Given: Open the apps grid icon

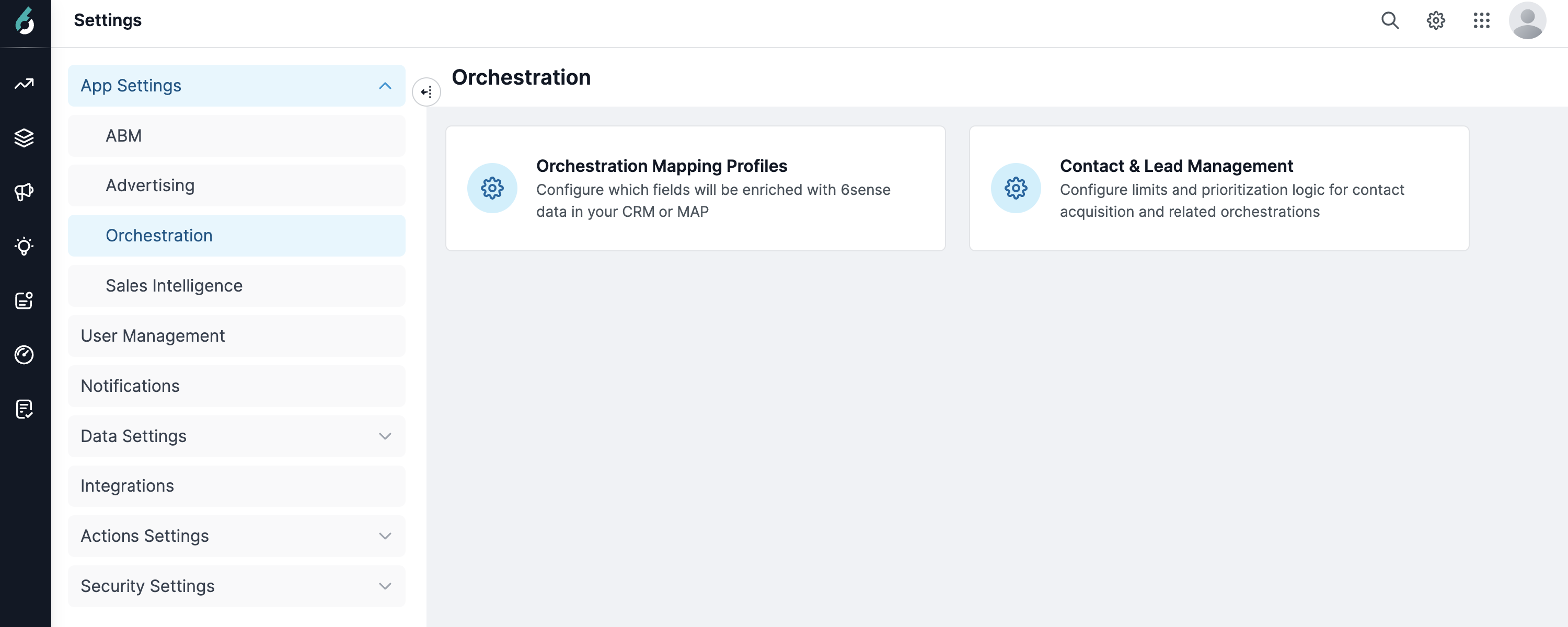Looking at the screenshot, I should (x=1481, y=21).
